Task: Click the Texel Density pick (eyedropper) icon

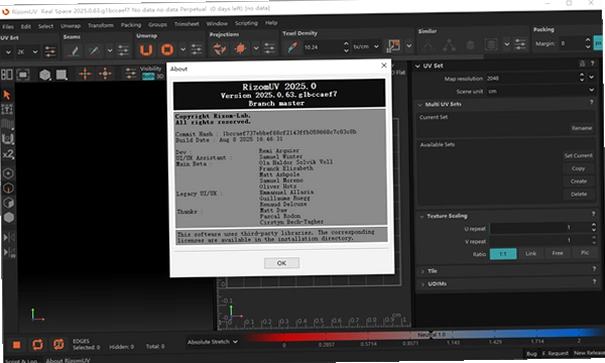Action: pyautogui.click(x=292, y=47)
